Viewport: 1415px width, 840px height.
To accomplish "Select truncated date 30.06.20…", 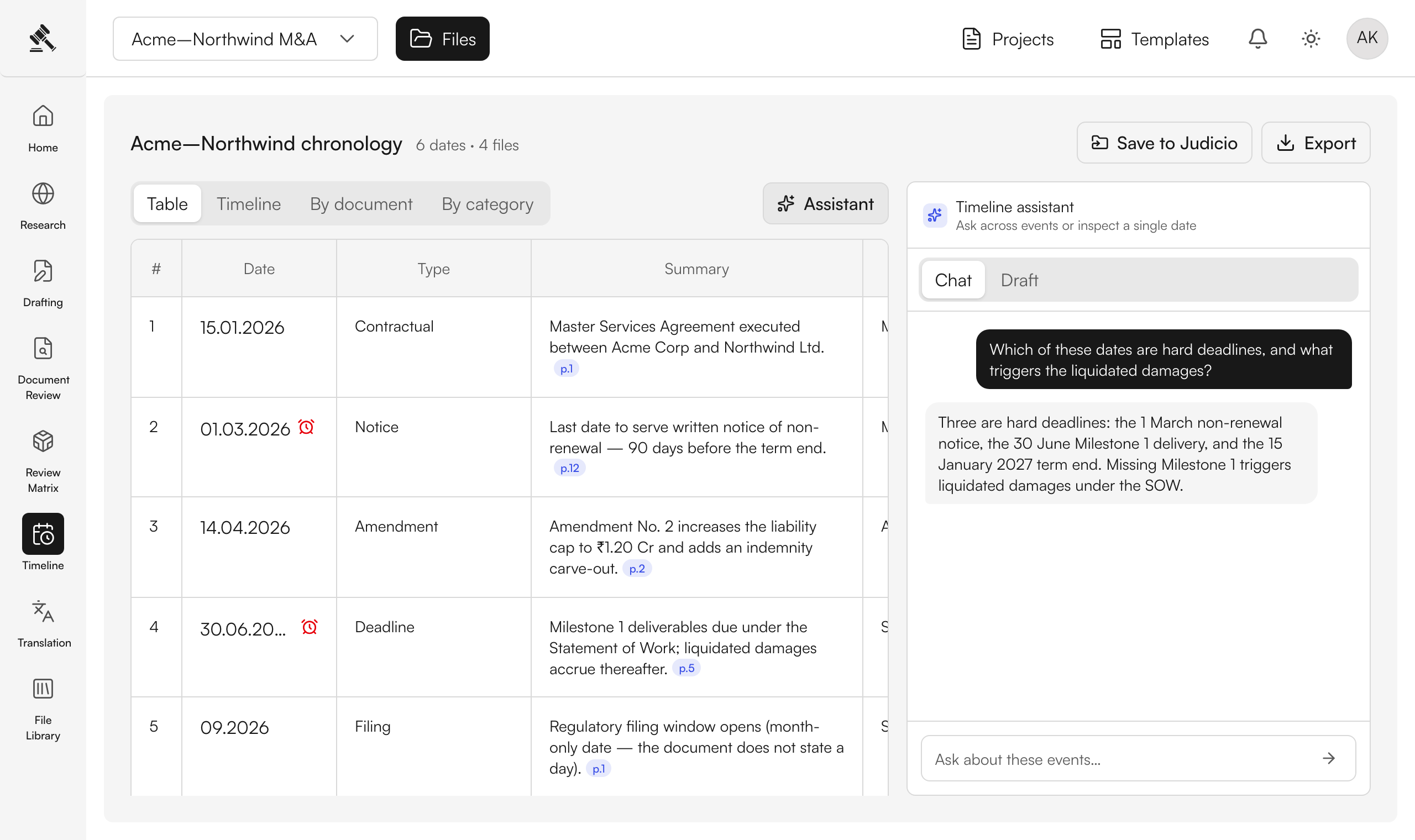I will (x=243, y=629).
